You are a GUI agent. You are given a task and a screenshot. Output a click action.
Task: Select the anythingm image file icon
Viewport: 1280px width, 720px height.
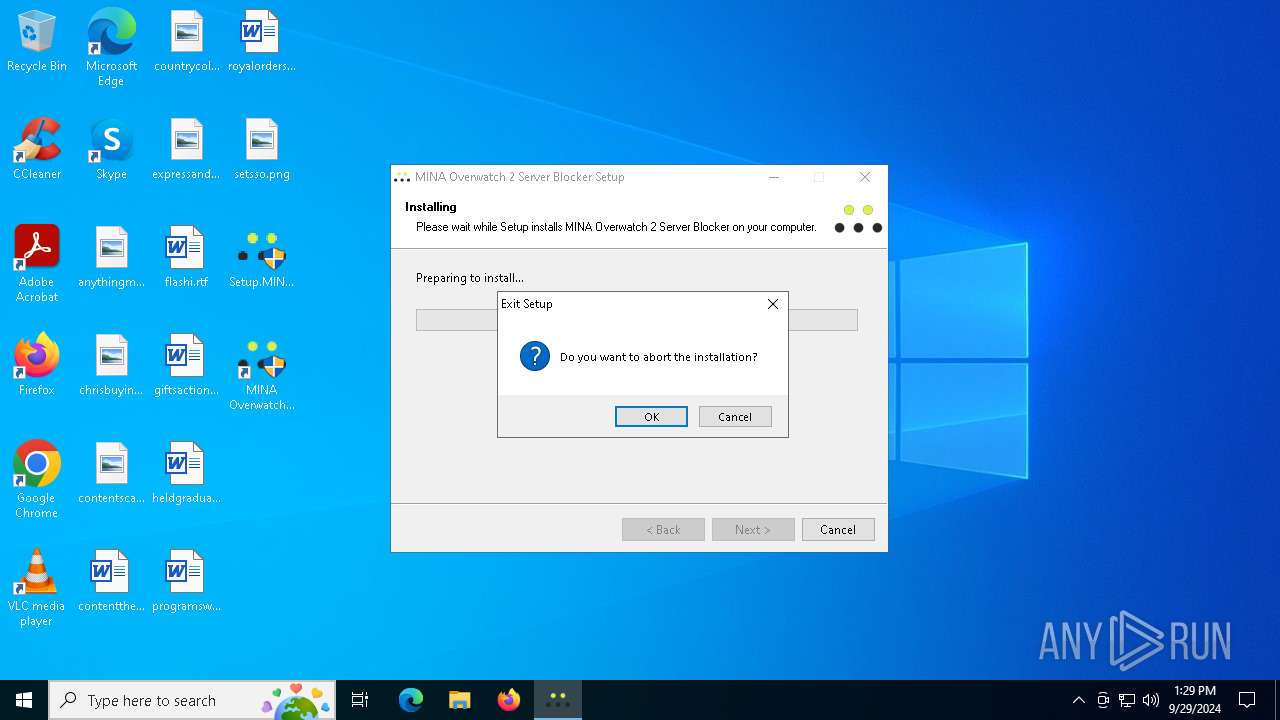(111, 258)
